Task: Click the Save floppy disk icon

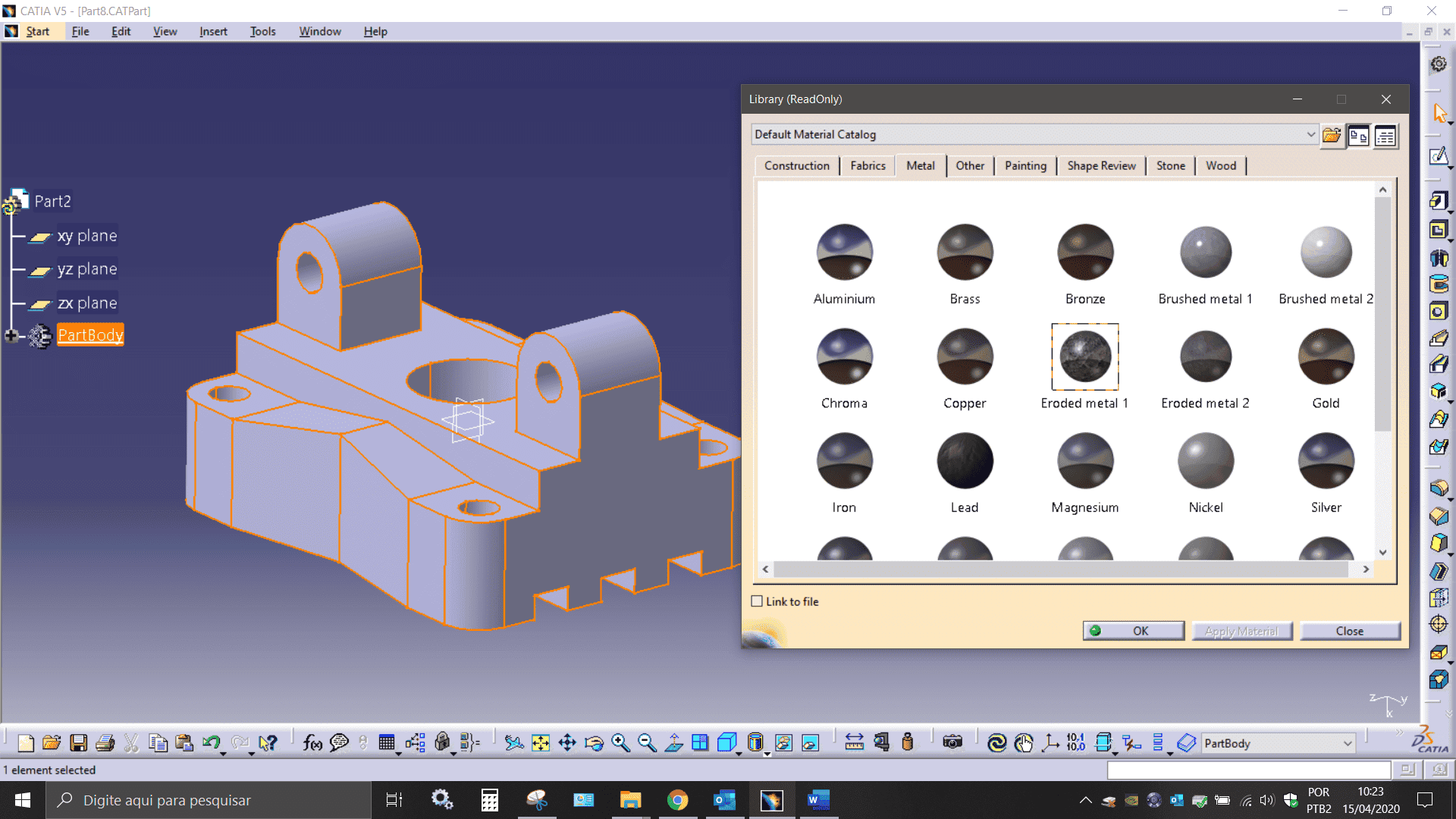Action: [79, 743]
